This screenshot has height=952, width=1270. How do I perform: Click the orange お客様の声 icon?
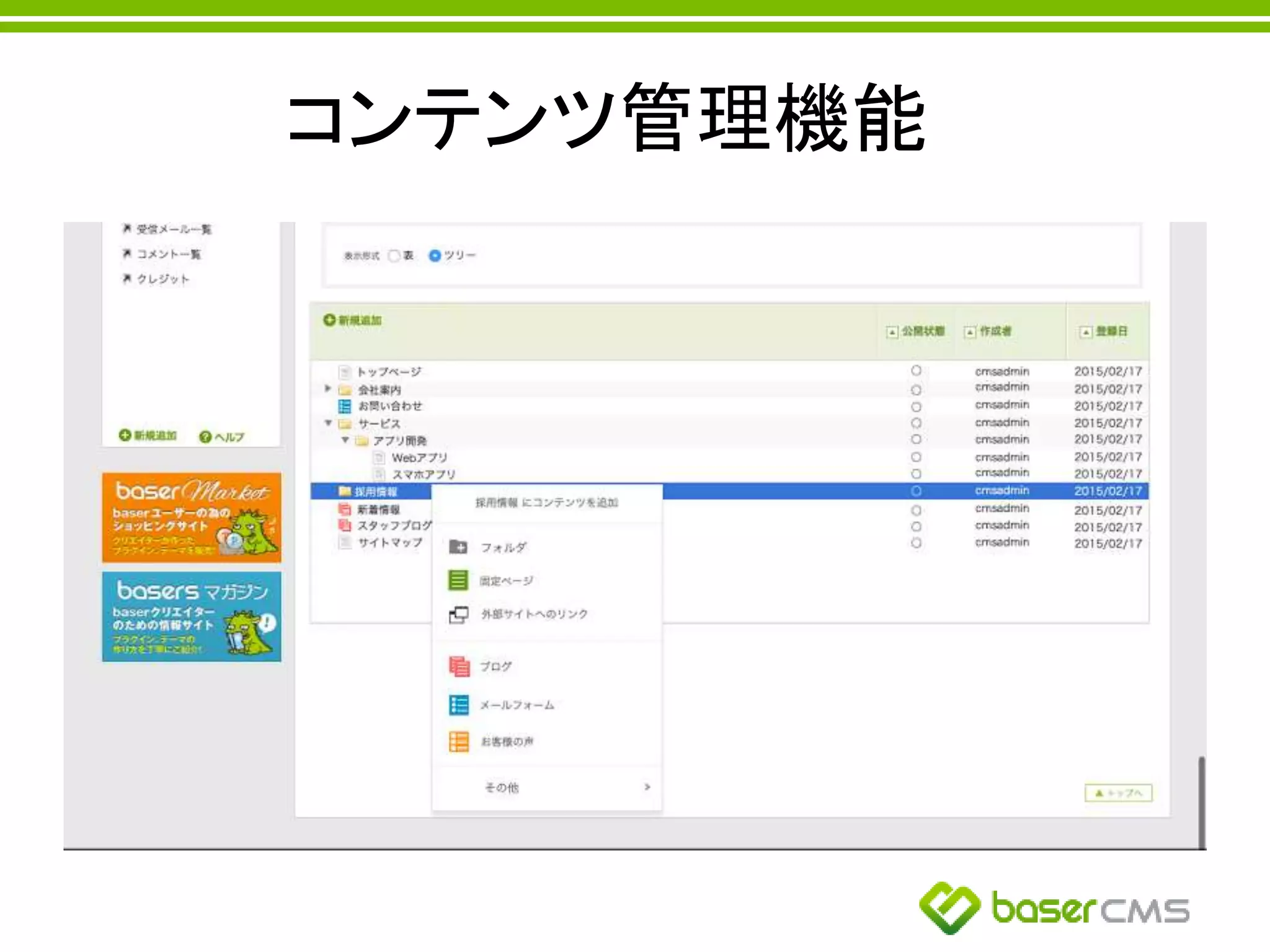point(459,741)
